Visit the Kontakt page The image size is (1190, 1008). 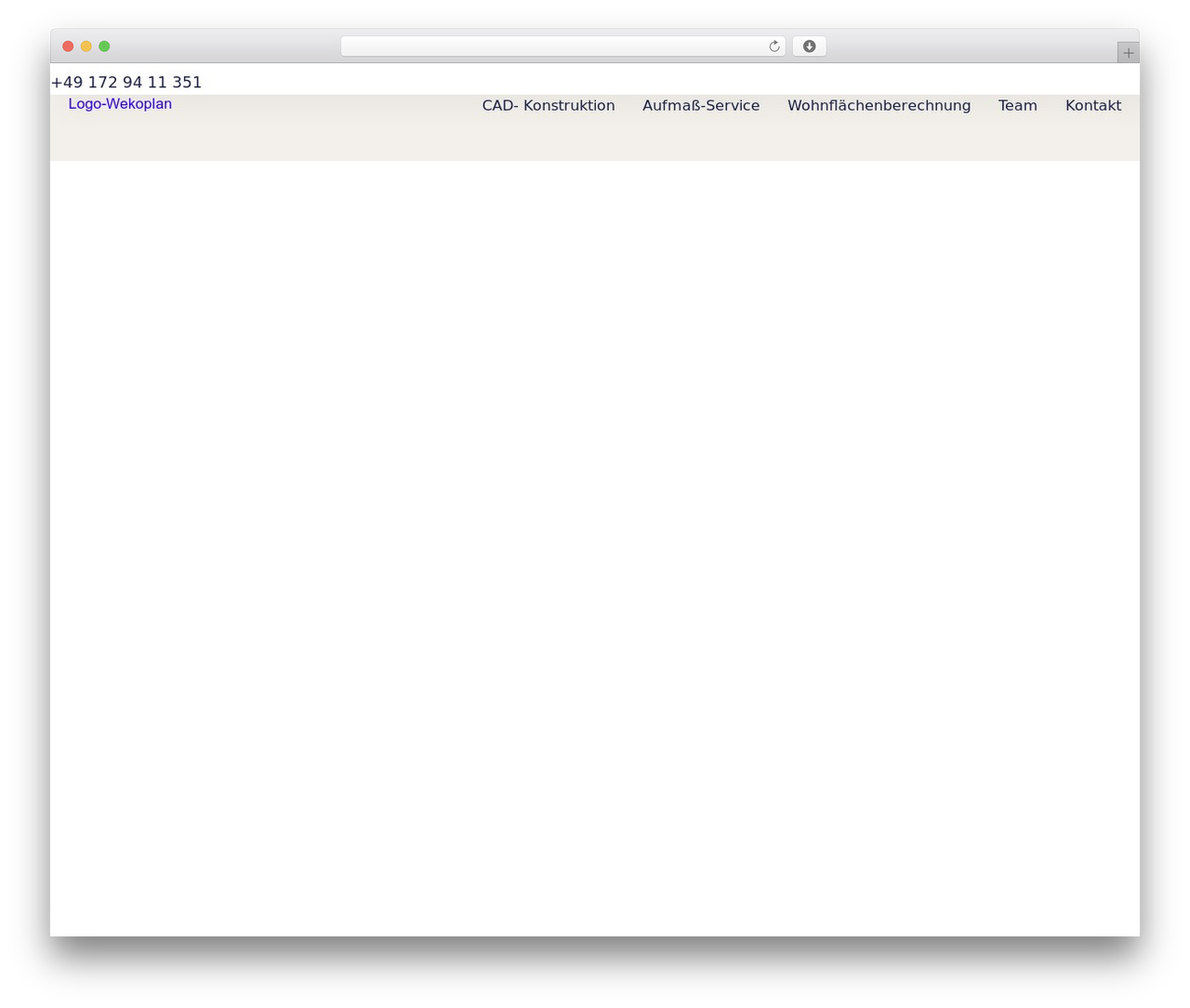1093,106
